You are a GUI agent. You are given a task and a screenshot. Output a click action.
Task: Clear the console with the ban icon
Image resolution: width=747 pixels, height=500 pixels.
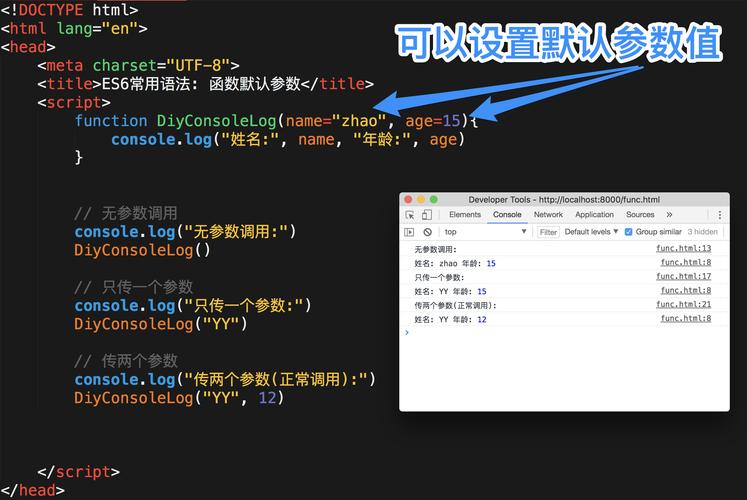[x=427, y=232]
